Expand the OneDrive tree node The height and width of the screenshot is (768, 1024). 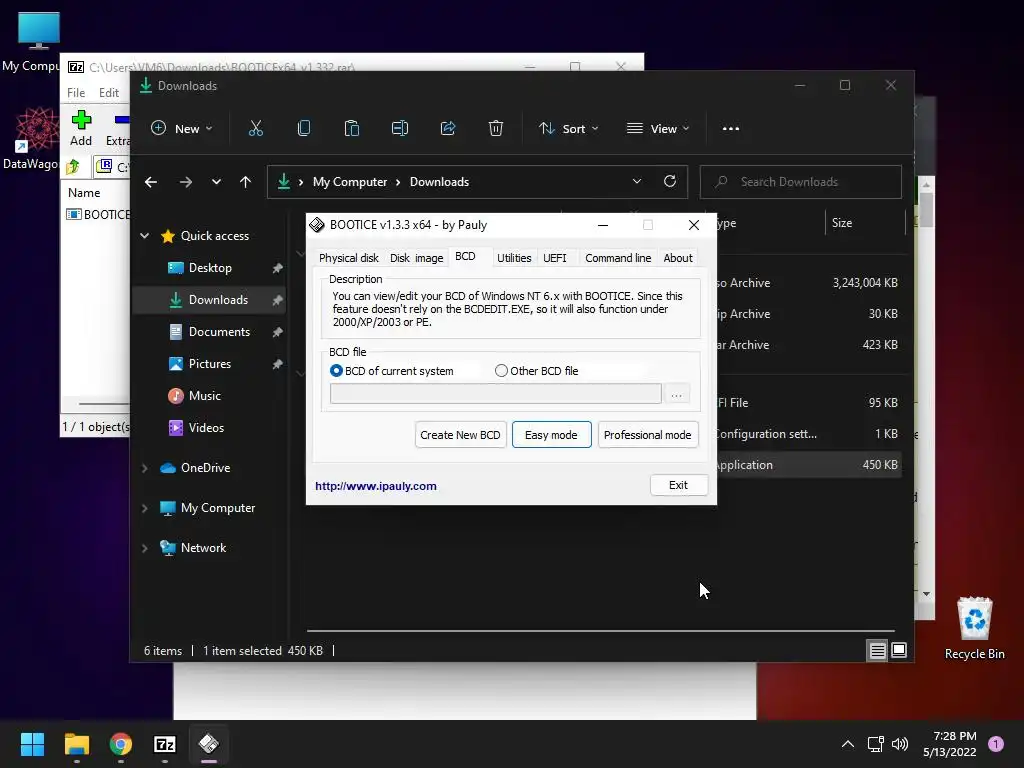pos(145,468)
